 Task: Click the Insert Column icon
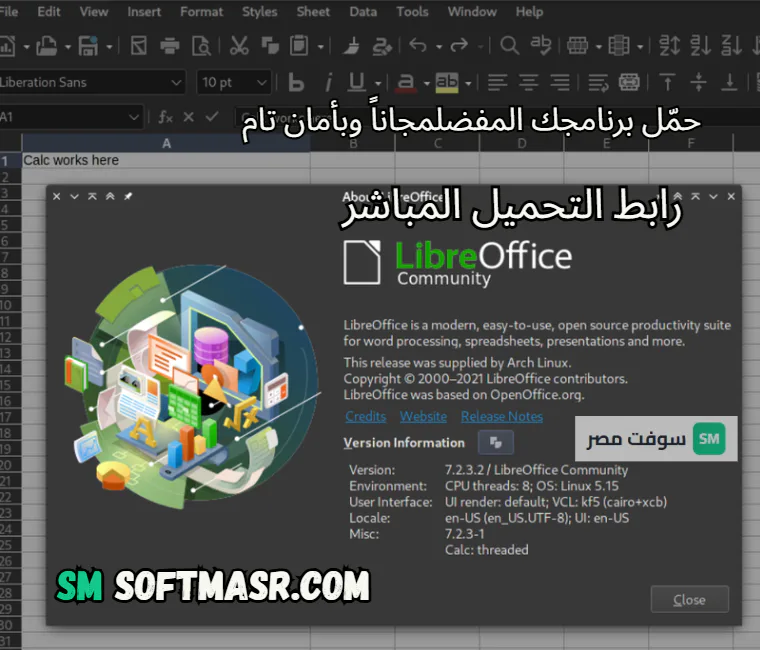[619, 46]
